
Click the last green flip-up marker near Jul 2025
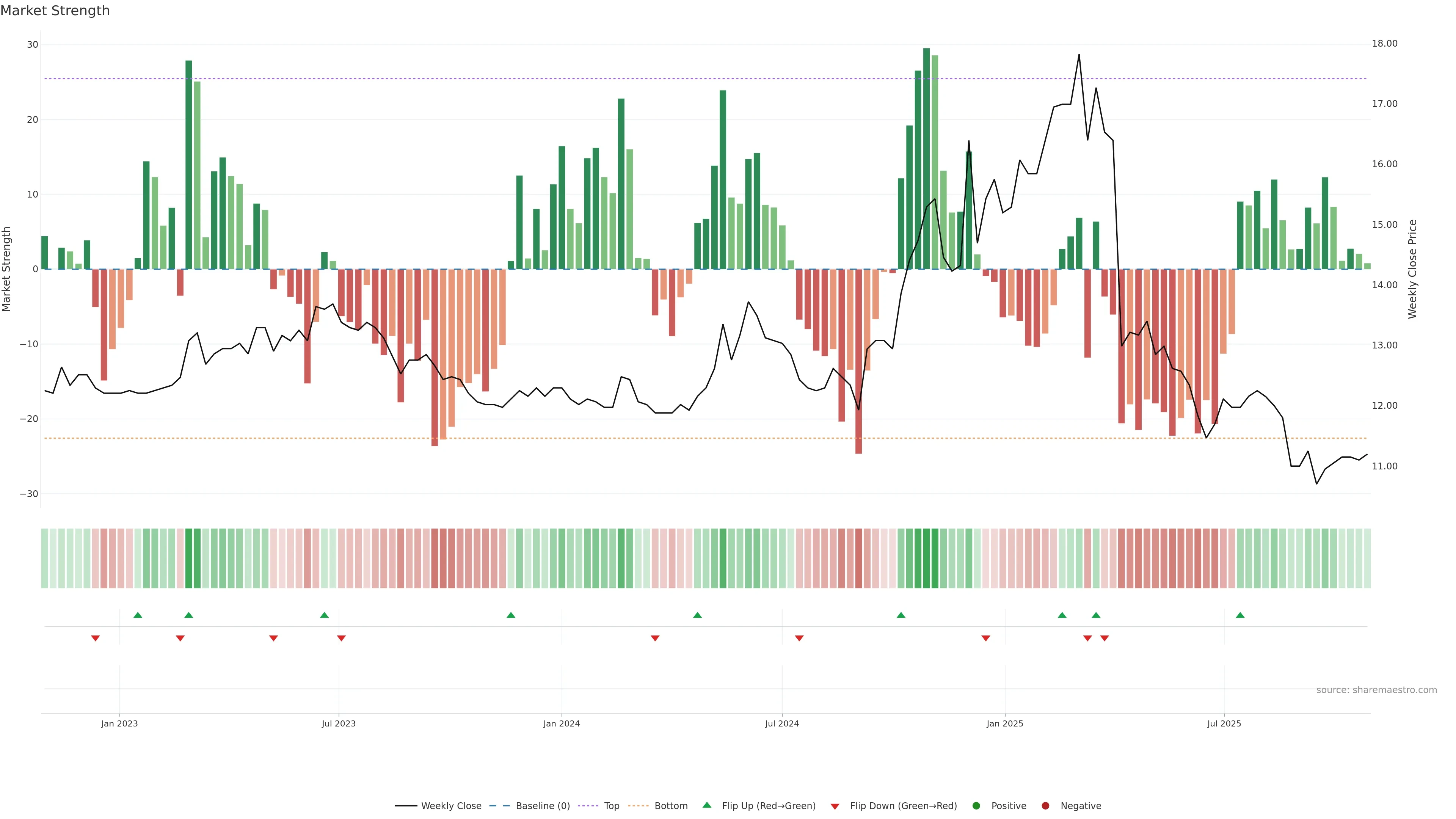[x=1240, y=615]
